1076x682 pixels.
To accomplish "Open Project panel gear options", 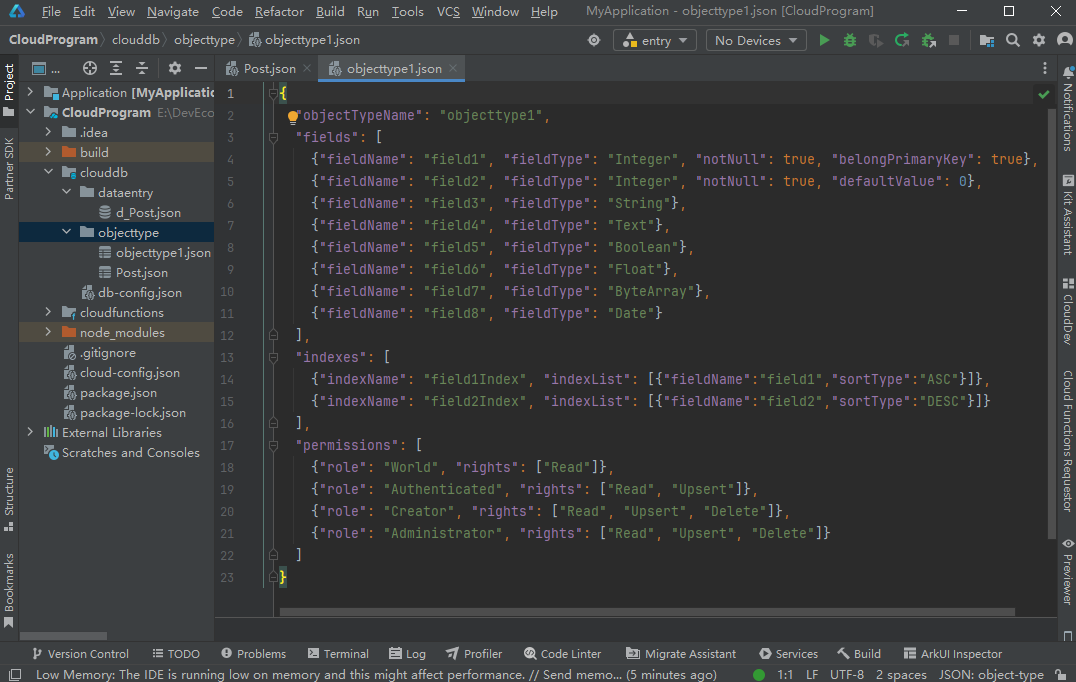I will (x=175, y=68).
